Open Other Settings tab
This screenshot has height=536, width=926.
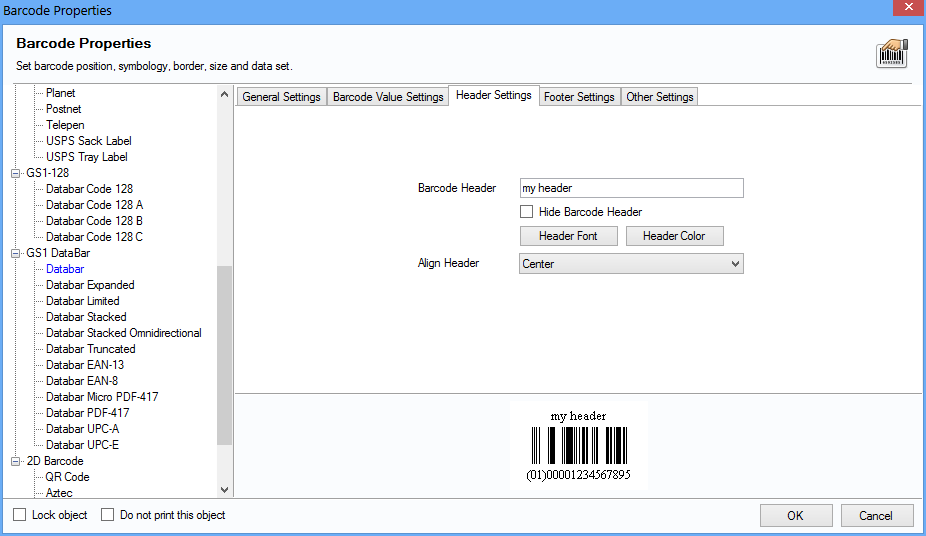pos(660,97)
